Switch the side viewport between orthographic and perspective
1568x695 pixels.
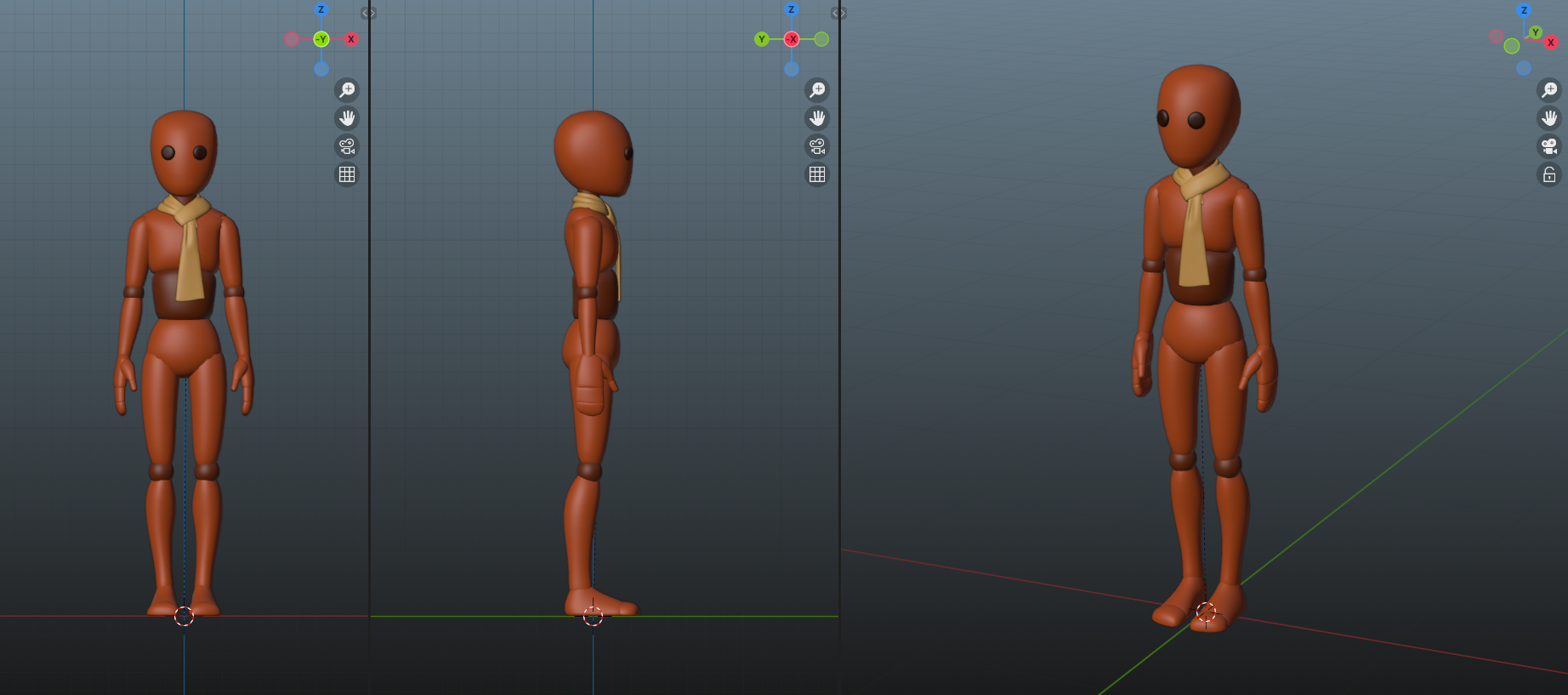point(817,174)
